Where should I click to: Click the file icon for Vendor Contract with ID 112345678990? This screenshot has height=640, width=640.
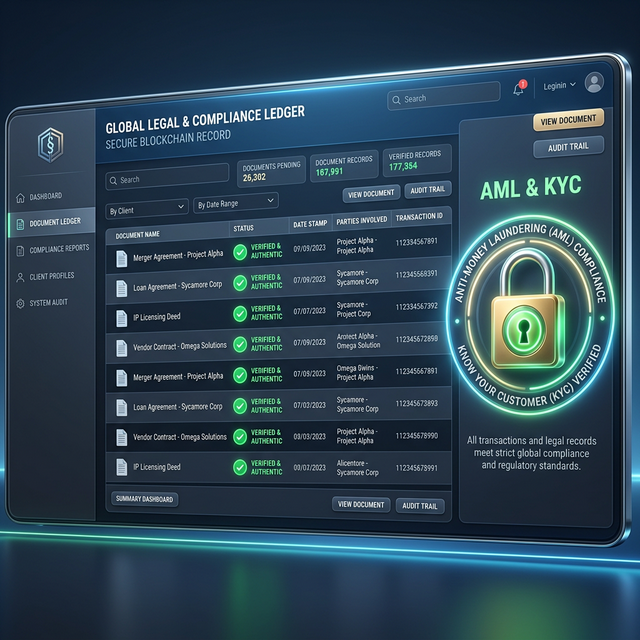coord(121,438)
